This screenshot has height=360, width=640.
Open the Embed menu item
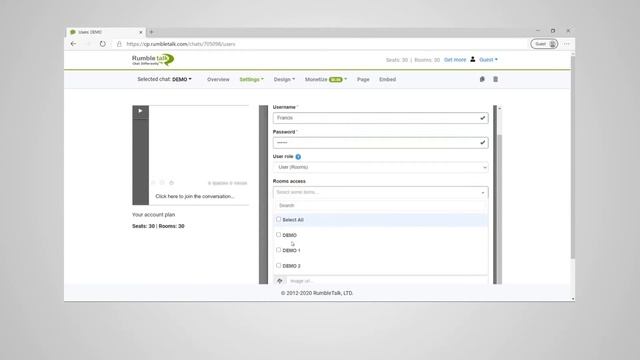click(387, 80)
